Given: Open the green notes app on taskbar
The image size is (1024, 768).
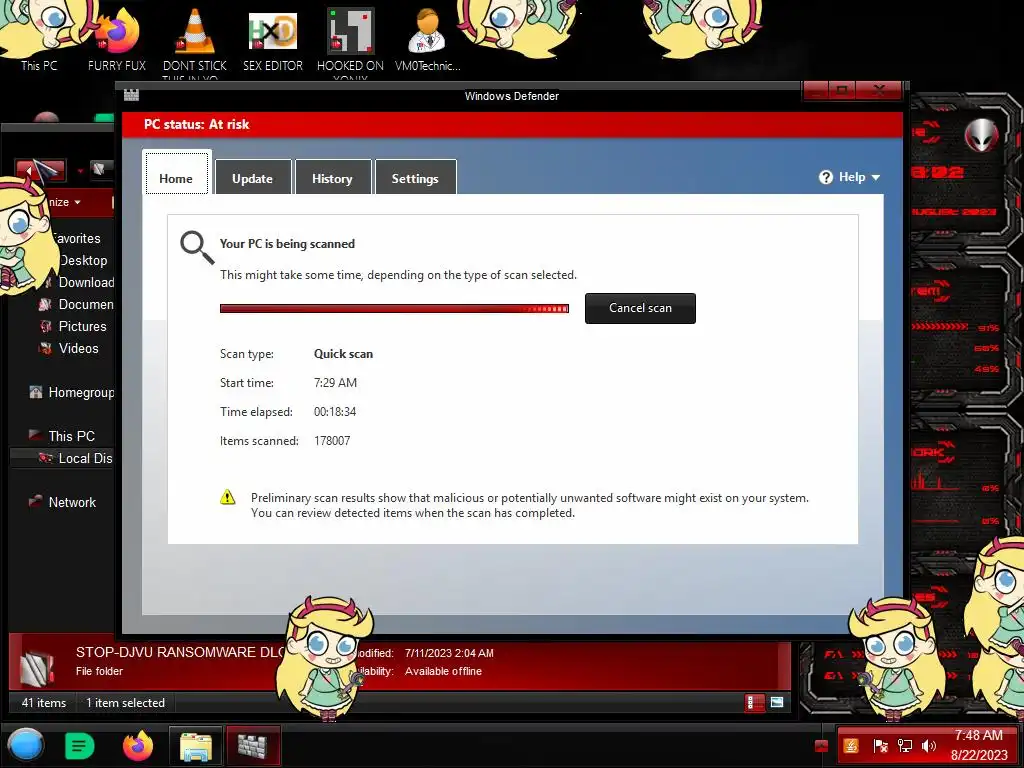Looking at the screenshot, I should (79, 745).
